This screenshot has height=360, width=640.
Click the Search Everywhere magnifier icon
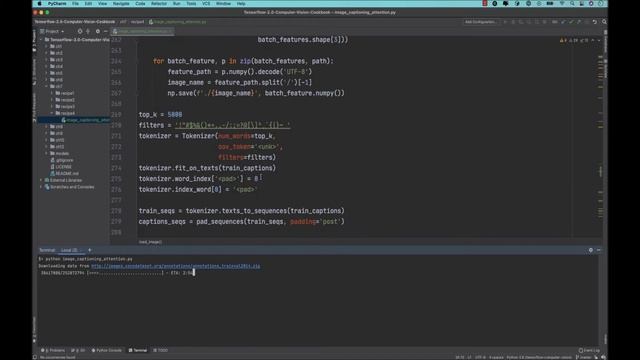[x=604, y=22]
